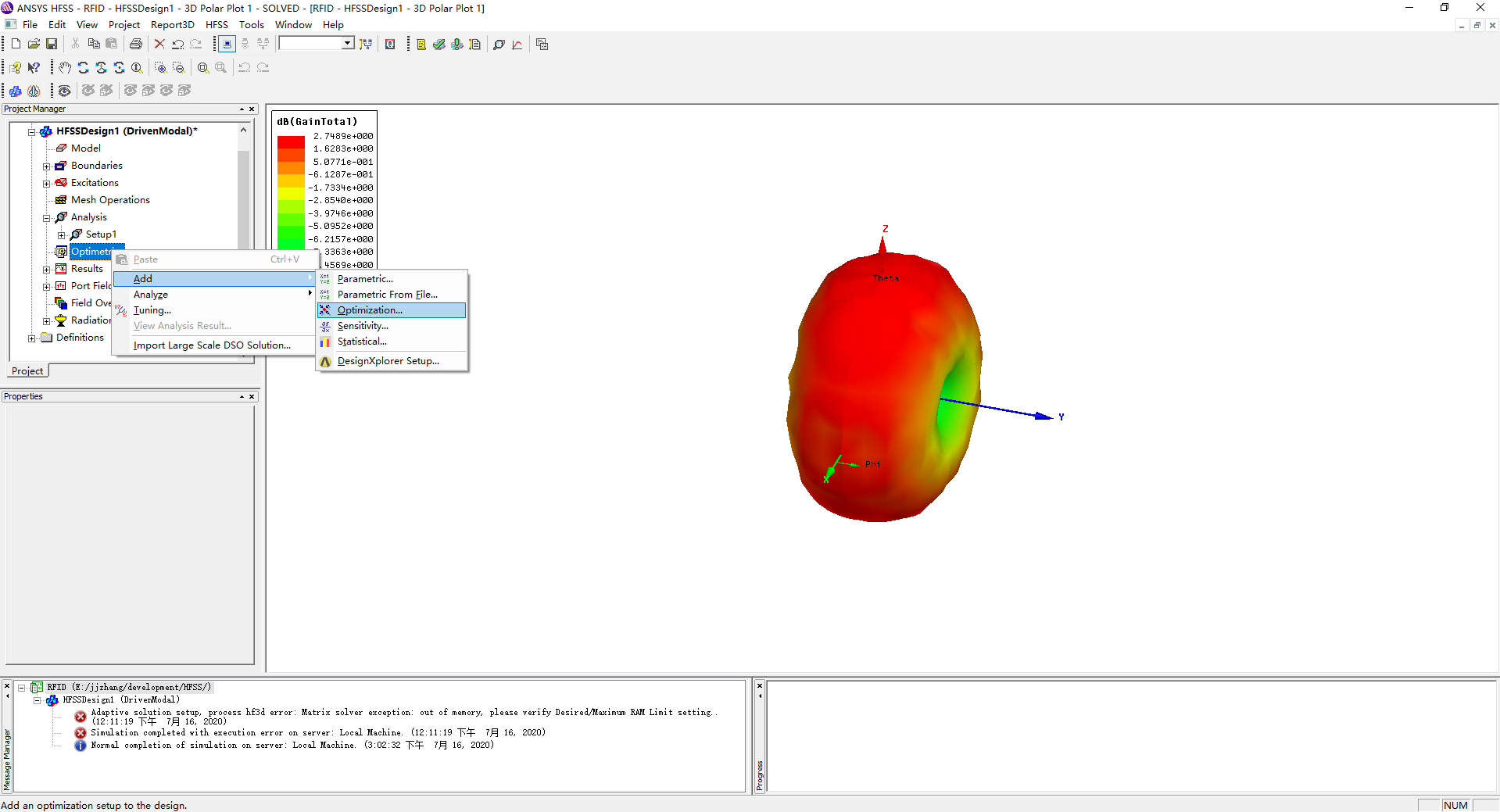Click the eye-shaped Show/Hide visibility icon
Viewport: 1500px width, 812px height.
[x=65, y=91]
